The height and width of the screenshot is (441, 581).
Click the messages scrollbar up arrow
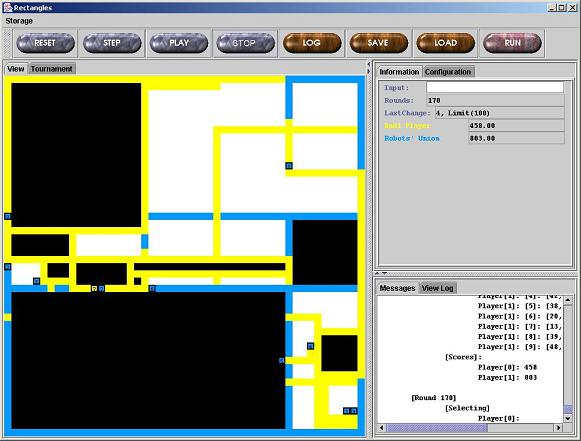pyautogui.click(x=568, y=299)
